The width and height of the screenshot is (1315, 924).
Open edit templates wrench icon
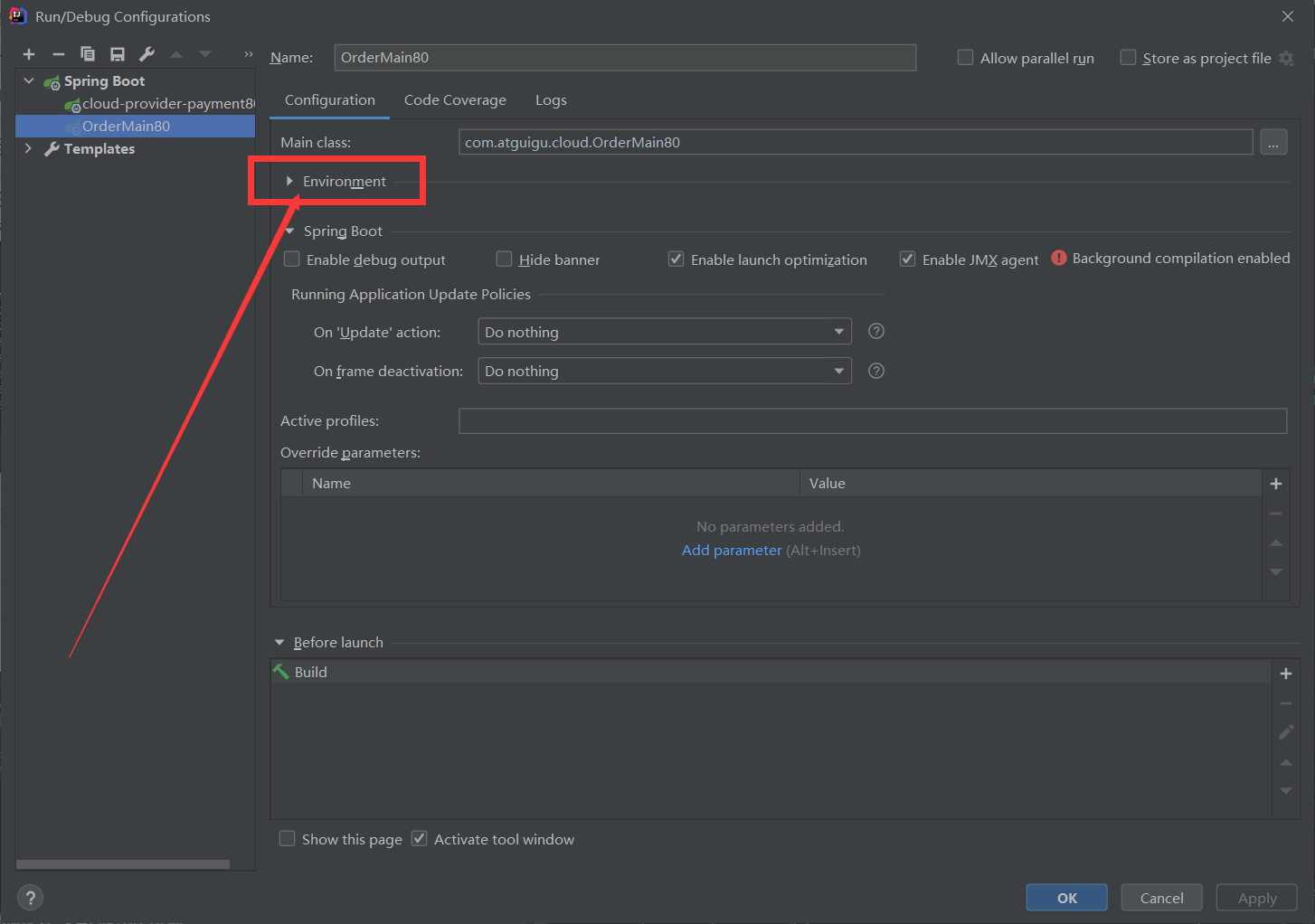pyautogui.click(x=147, y=54)
